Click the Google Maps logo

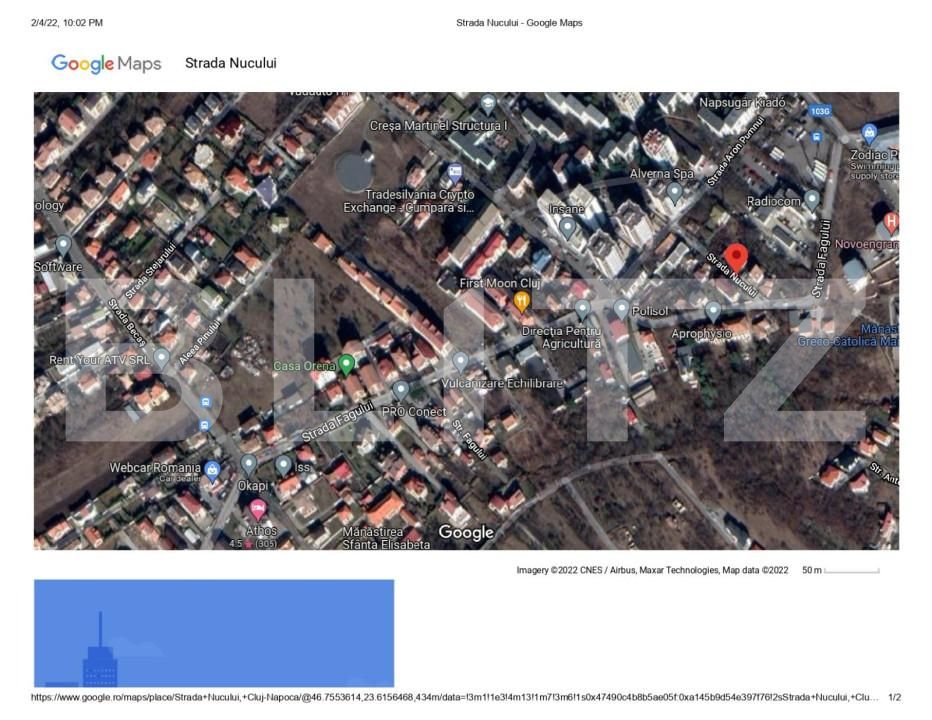coord(106,64)
